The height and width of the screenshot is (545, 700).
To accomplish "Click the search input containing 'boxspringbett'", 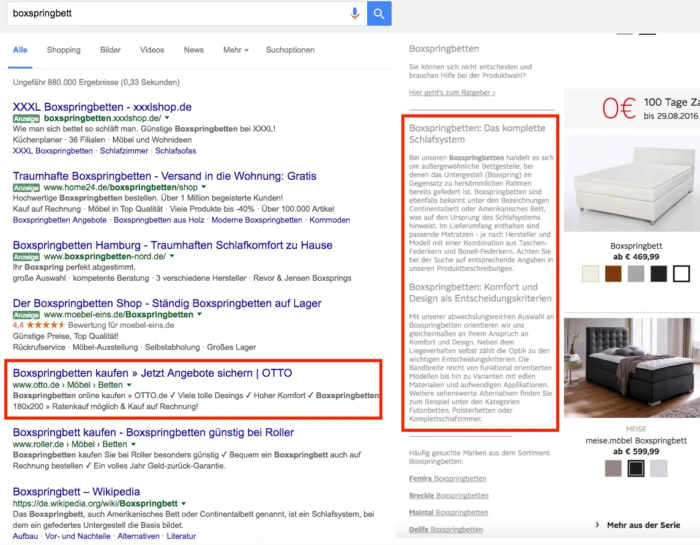I will (170, 13).
